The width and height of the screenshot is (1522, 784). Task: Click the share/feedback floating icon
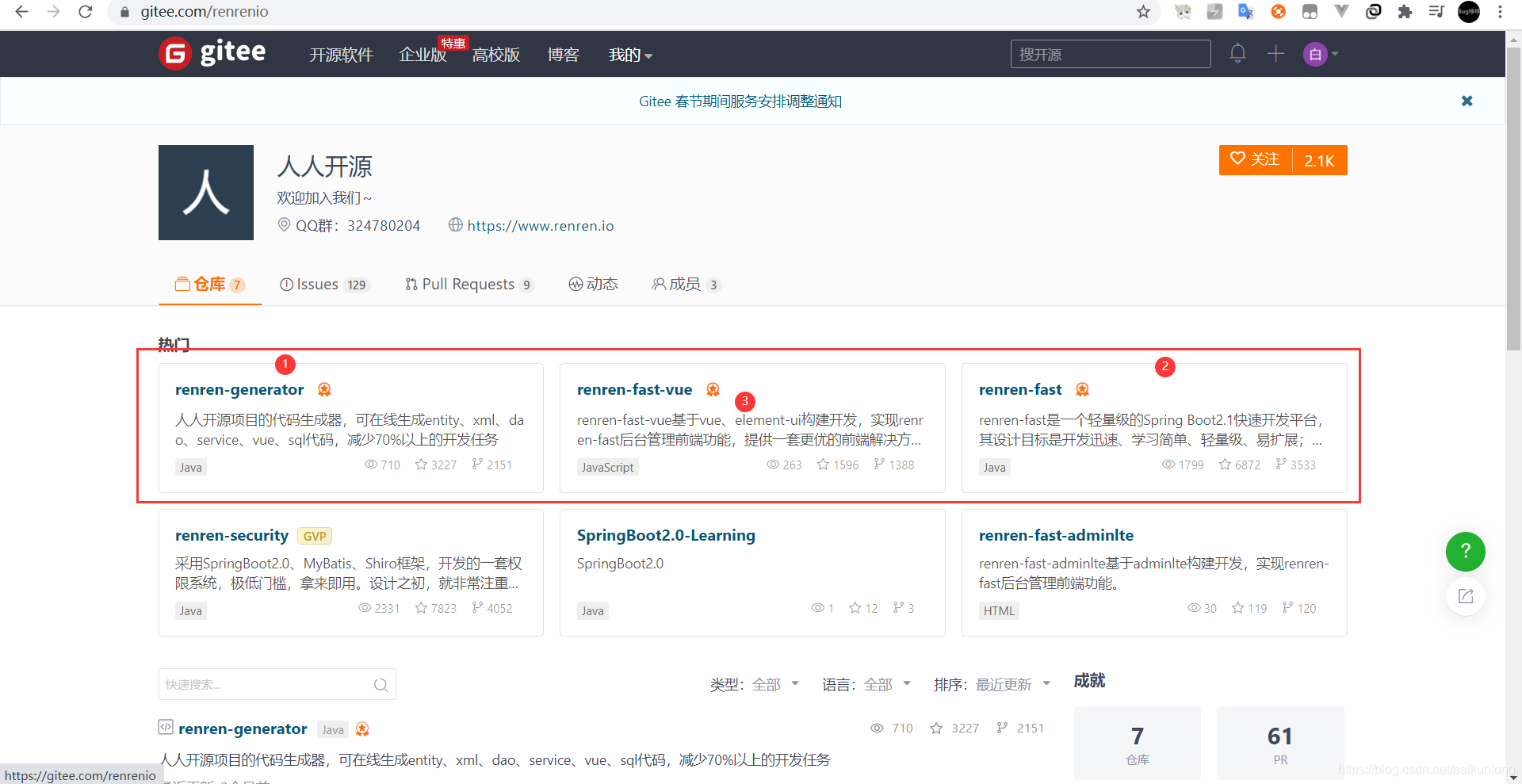pyautogui.click(x=1465, y=596)
